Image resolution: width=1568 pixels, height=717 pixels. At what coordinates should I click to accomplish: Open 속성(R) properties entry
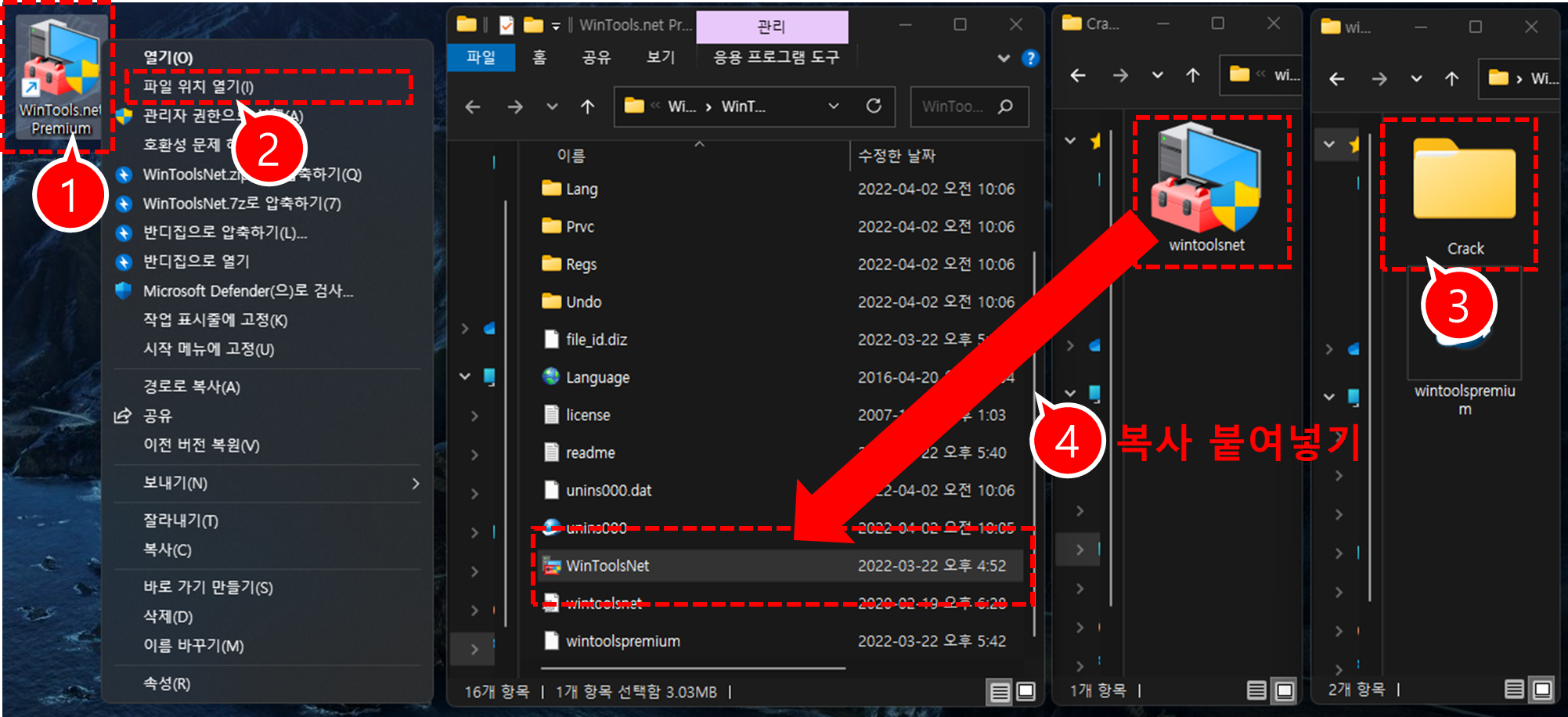point(166,683)
